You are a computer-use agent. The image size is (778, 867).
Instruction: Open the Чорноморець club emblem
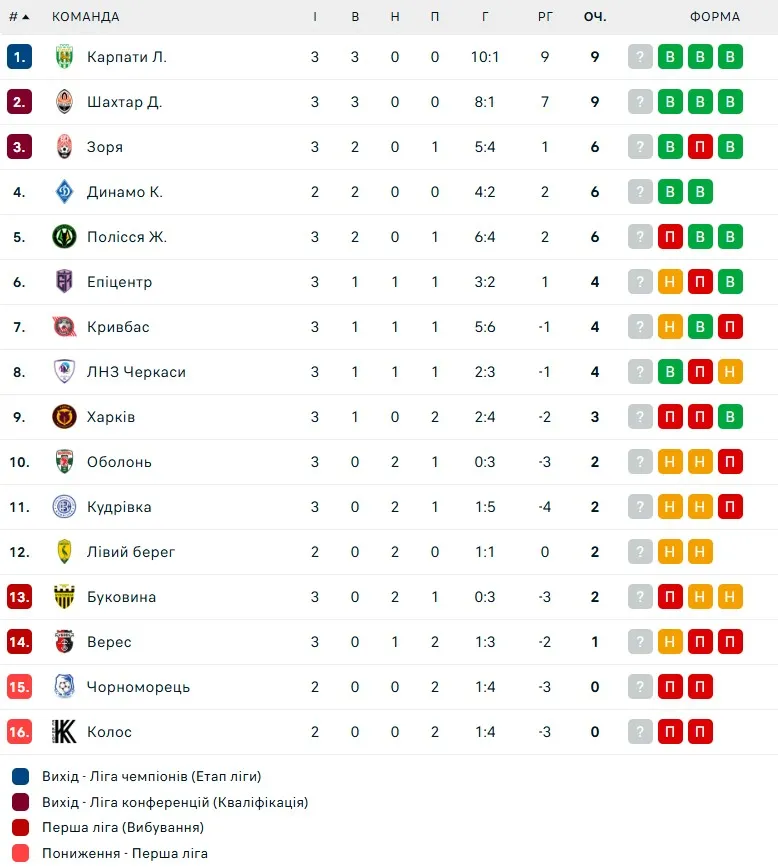click(64, 687)
